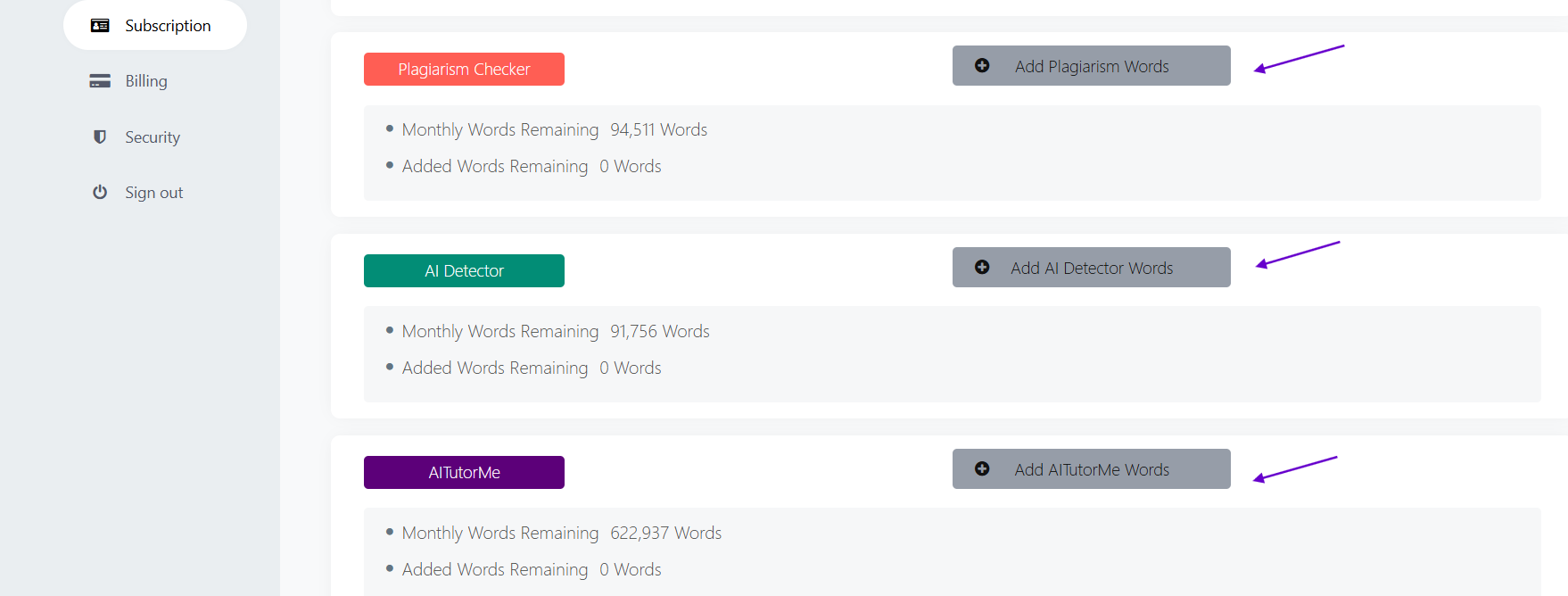Click the purple AITutorMe badge
This screenshot has width=1568, height=596.
coord(464,473)
